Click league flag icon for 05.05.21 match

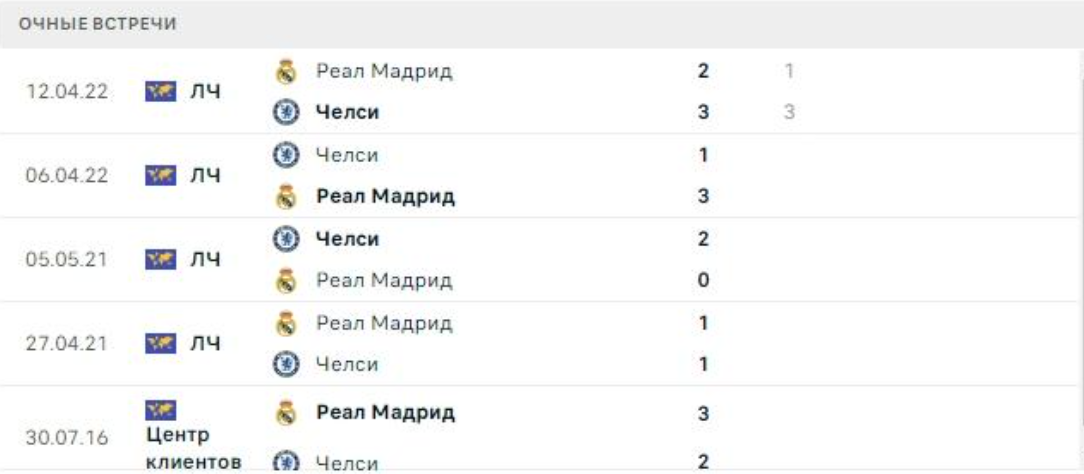(x=162, y=261)
